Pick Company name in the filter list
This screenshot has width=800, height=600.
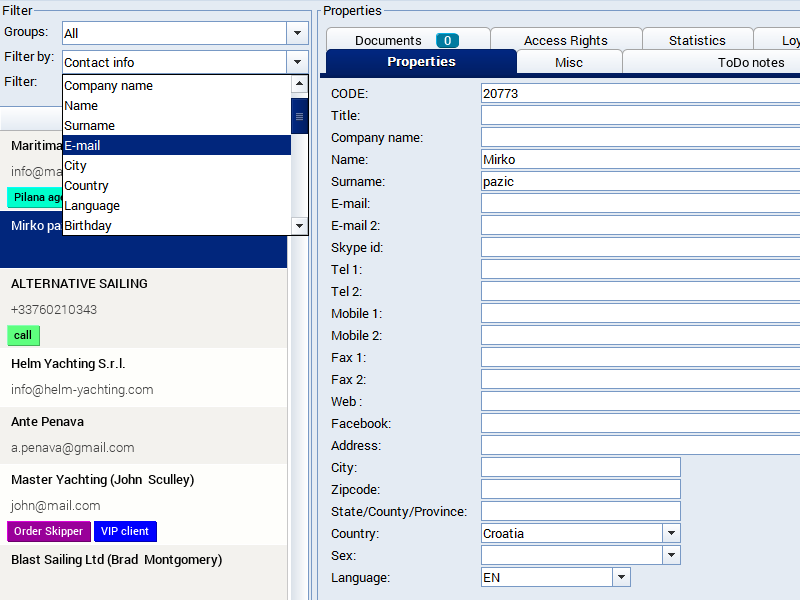pos(176,85)
